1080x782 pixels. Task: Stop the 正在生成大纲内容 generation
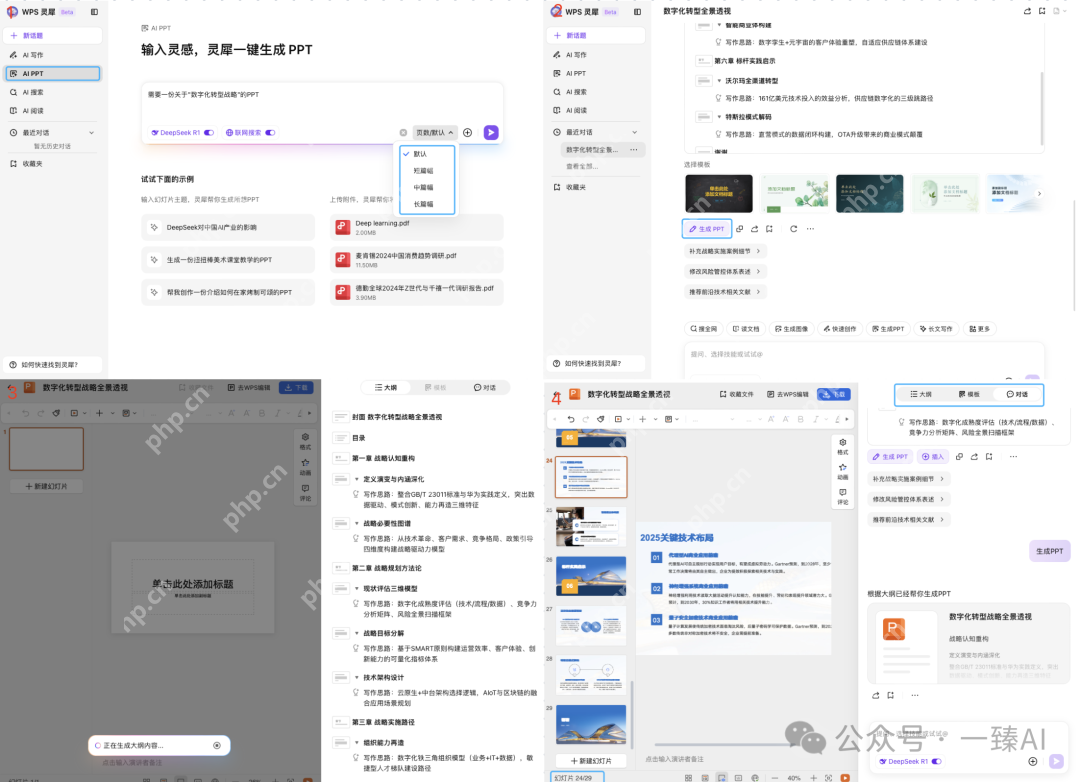tap(217, 745)
